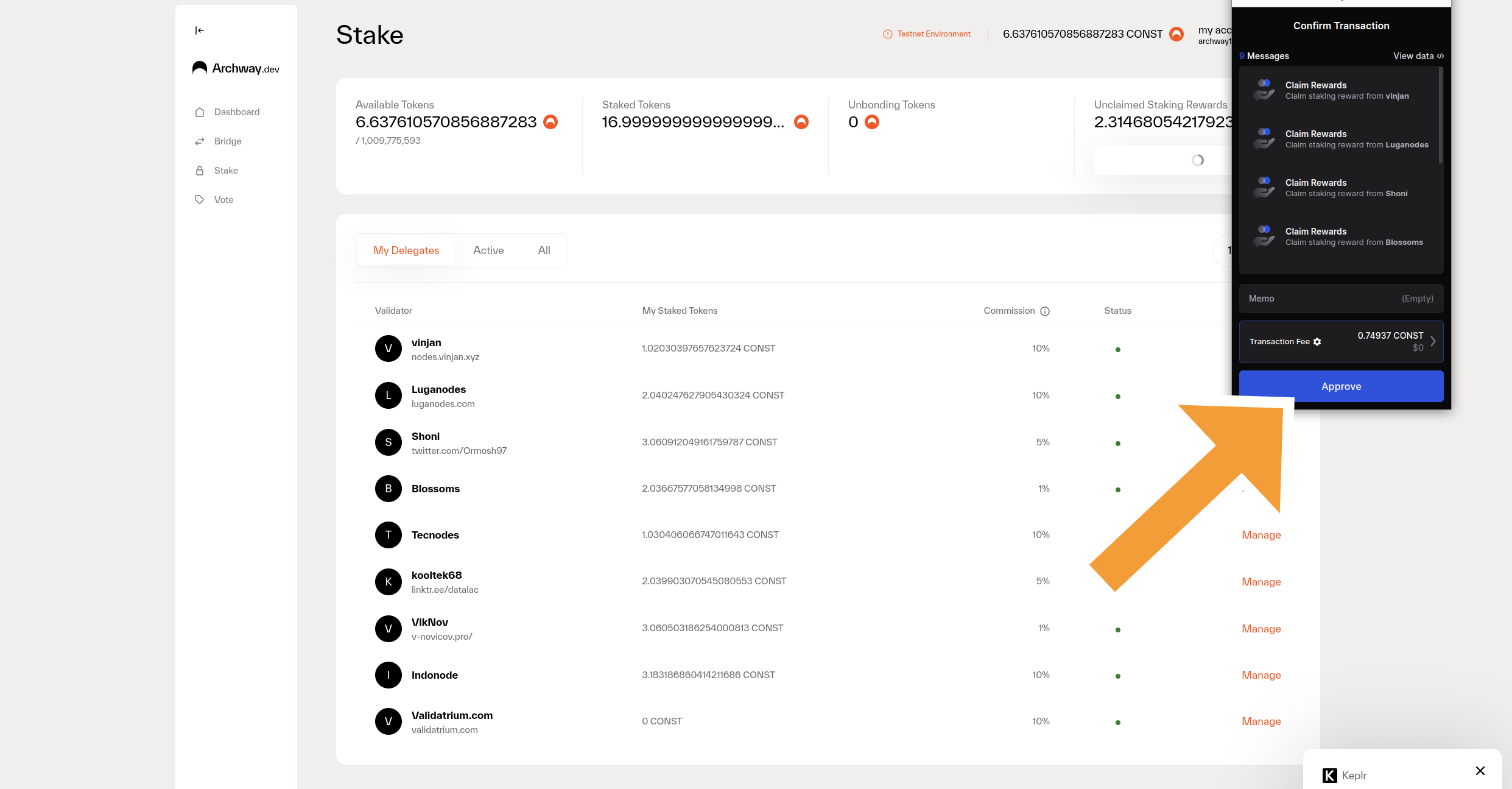The image size is (1512, 789).
Task: Click the Claim Rewards from Shoni message
Action: (1340, 188)
